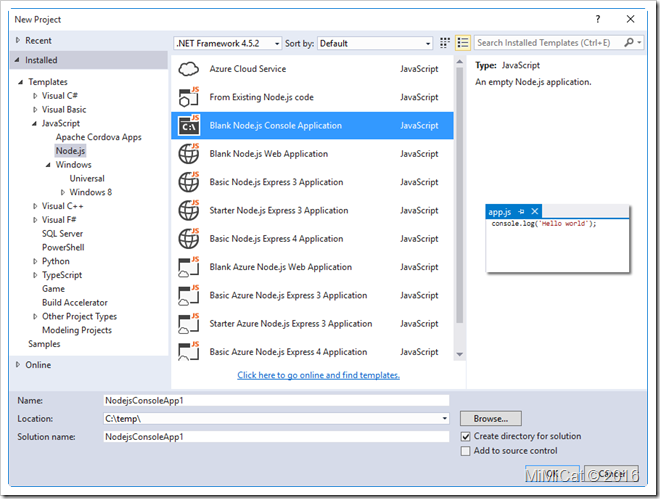660x499 pixels.
Task: Click the search magnifier icon
Action: tap(629, 42)
